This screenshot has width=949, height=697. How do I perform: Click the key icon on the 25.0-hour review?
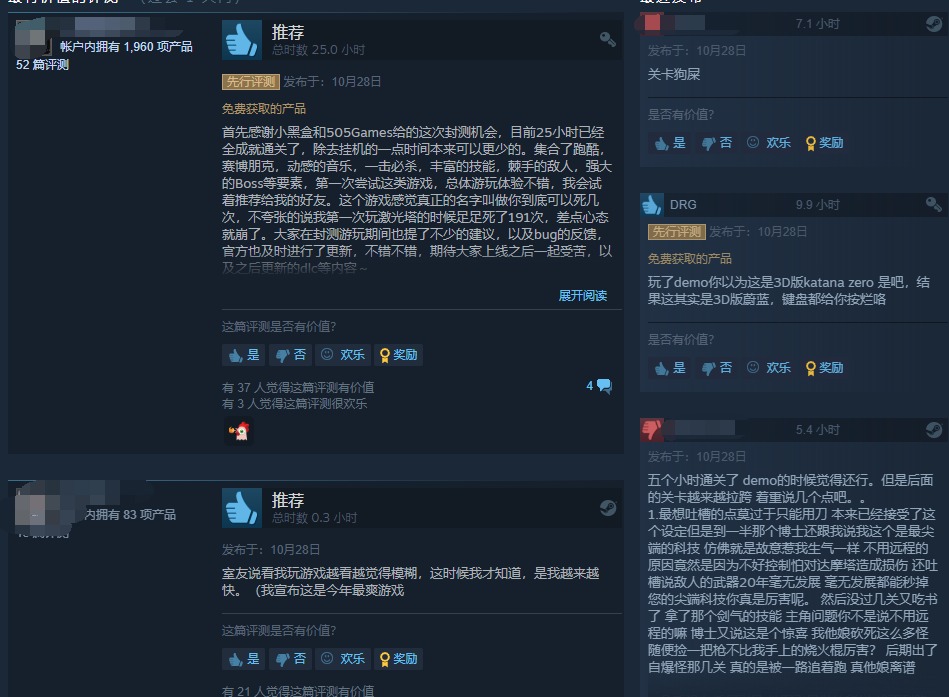tap(608, 39)
